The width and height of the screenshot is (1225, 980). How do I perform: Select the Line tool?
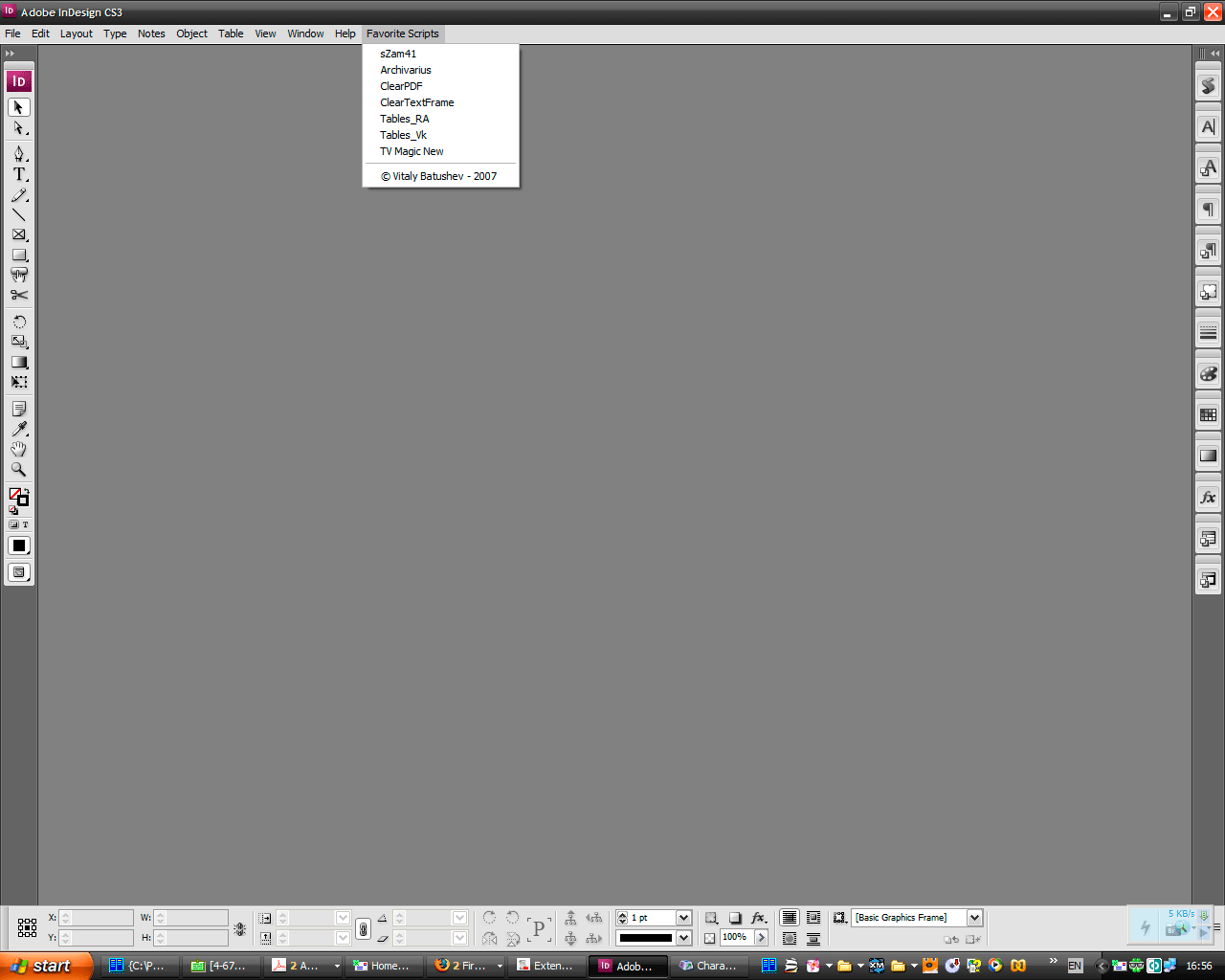(18, 214)
